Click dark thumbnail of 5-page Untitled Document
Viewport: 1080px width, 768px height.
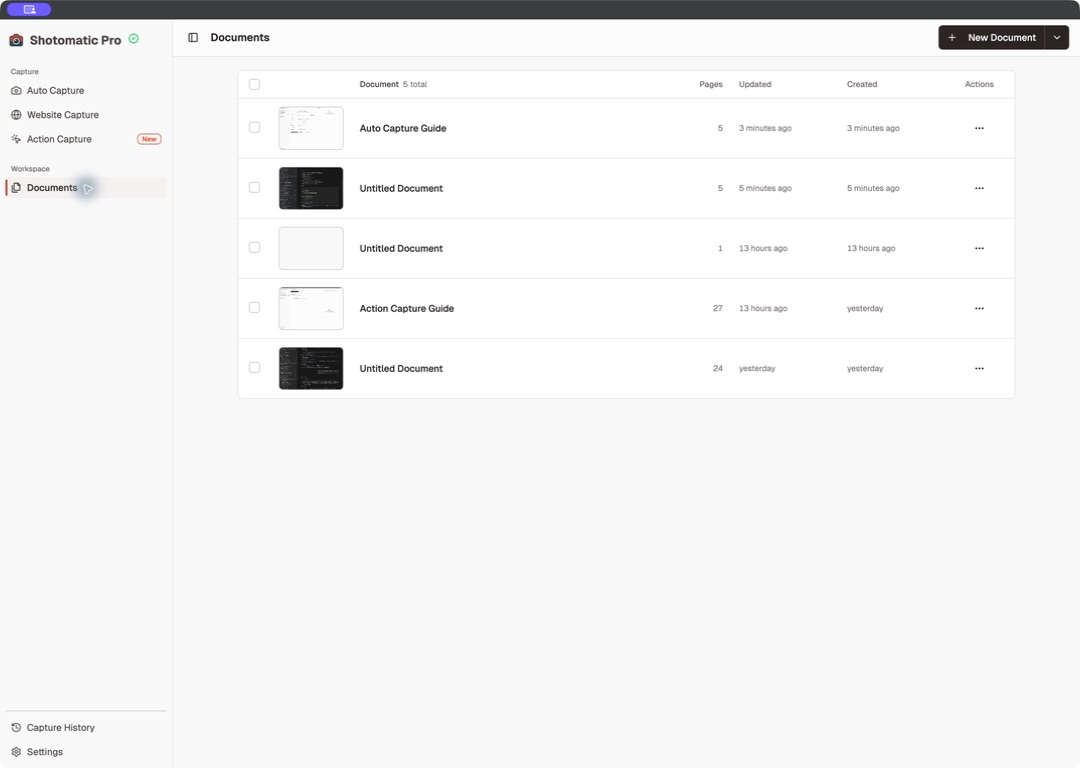click(x=311, y=188)
